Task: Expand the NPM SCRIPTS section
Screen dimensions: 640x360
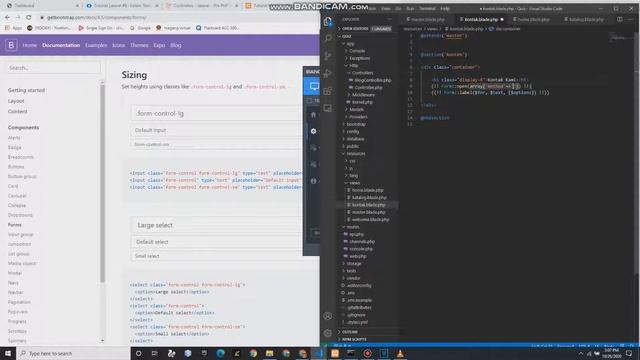Action: point(353,339)
